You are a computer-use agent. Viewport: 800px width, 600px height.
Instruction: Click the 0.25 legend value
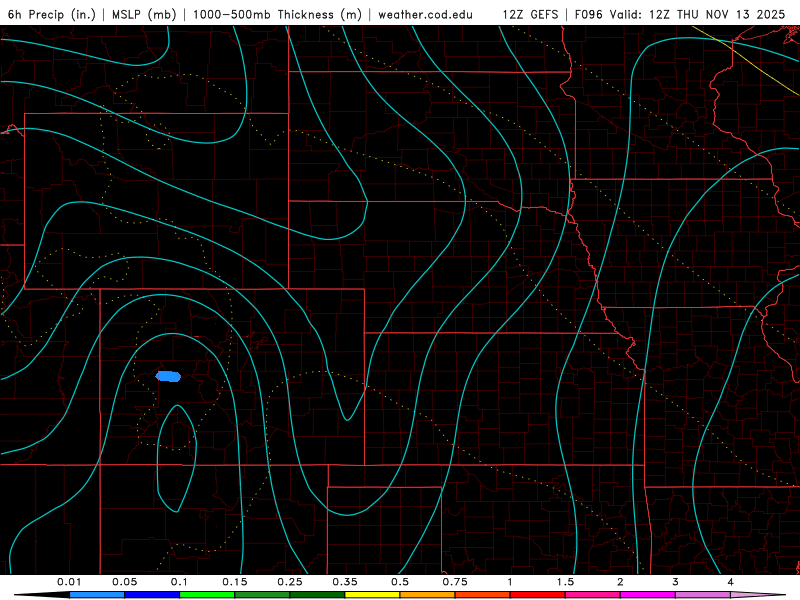pyautogui.click(x=290, y=582)
